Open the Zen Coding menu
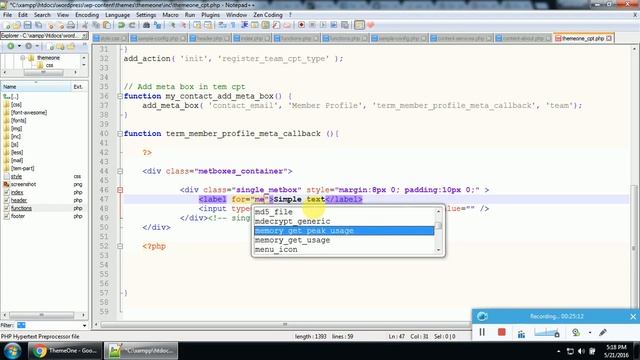Viewport: 640px width, 360px height. [268, 15]
